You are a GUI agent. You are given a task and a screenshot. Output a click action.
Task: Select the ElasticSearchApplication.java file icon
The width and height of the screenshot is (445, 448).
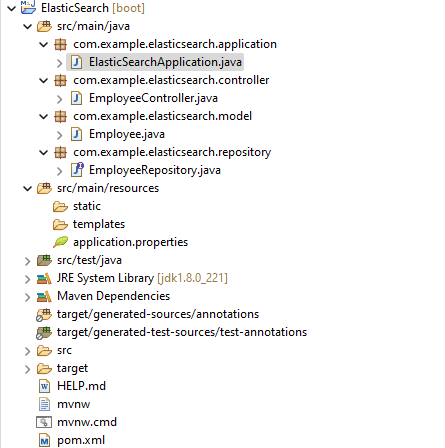(77, 62)
